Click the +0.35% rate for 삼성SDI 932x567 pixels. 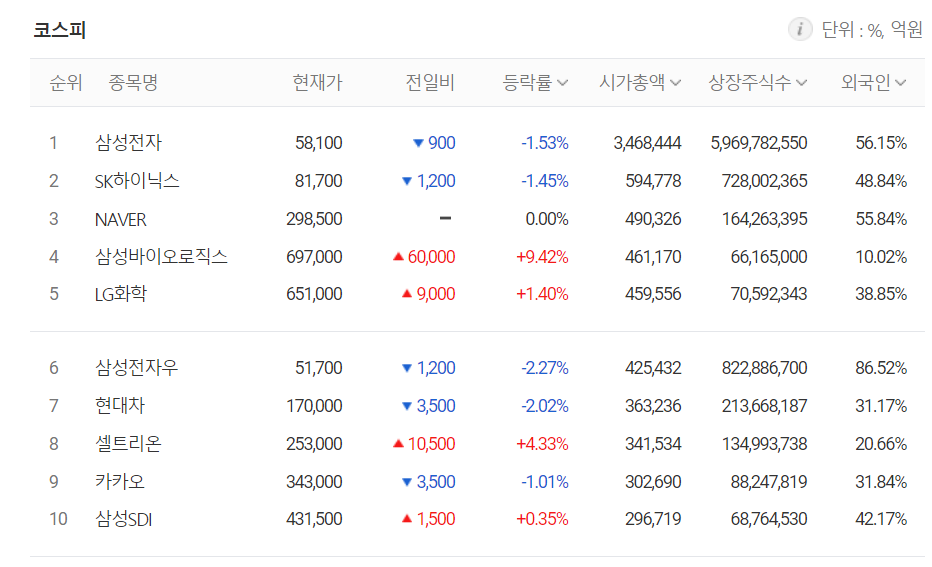click(x=542, y=519)
